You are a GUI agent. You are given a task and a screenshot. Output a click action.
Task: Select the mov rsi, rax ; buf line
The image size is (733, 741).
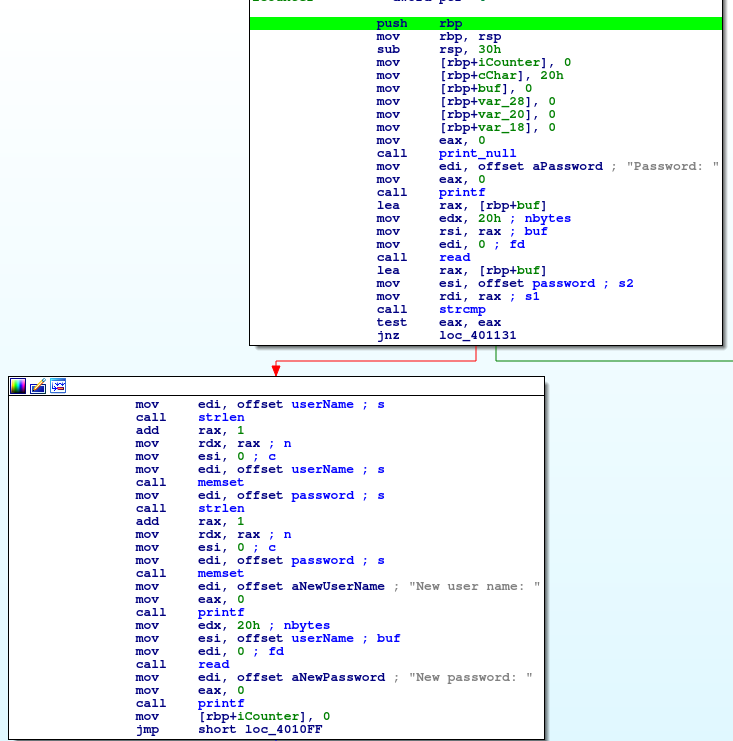[x=462, y=232]
